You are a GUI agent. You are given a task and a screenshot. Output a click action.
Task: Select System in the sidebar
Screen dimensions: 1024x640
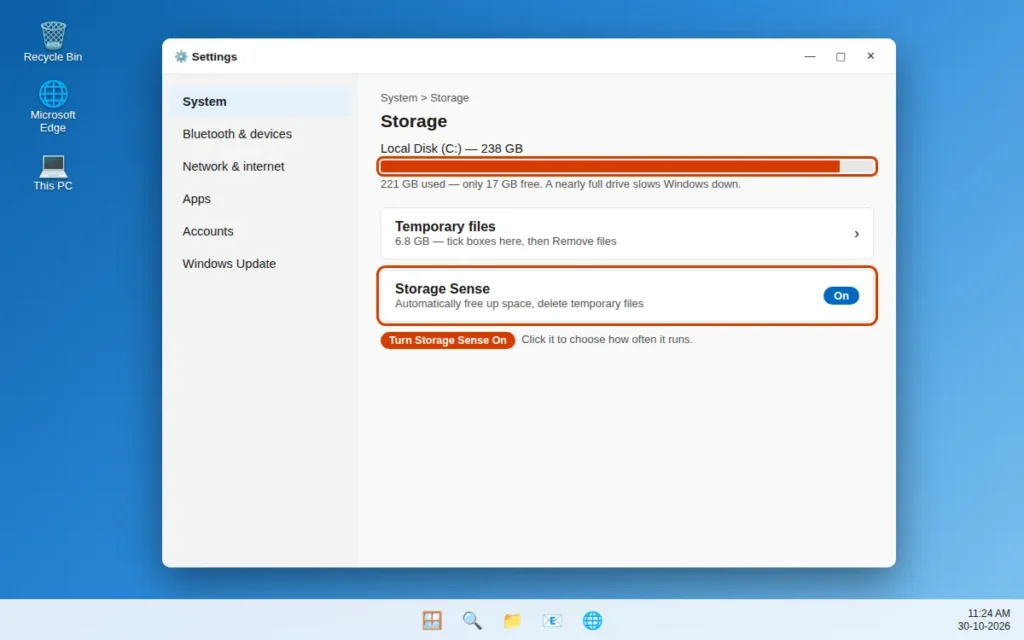(x=260, y=102)
